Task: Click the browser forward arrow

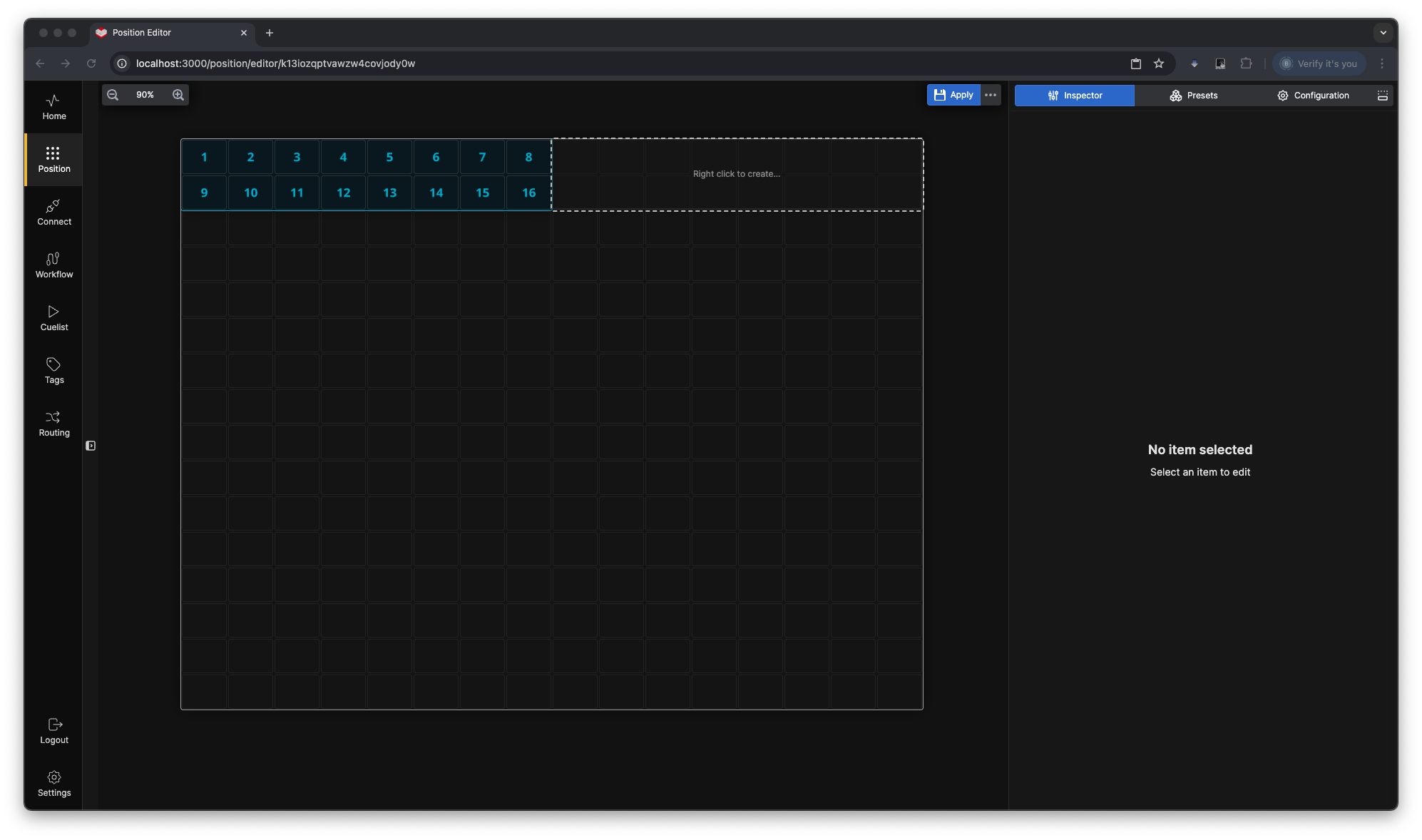Action: 66,63
